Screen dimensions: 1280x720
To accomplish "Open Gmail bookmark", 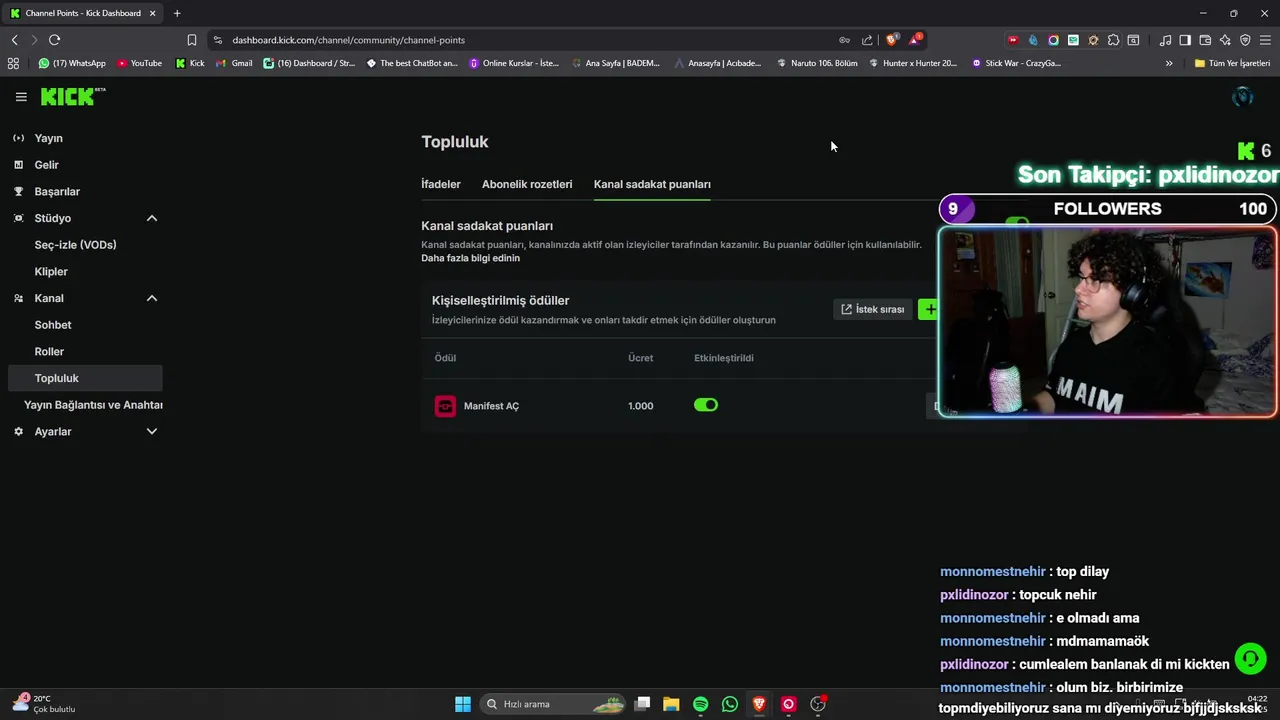I will point(234,63).
